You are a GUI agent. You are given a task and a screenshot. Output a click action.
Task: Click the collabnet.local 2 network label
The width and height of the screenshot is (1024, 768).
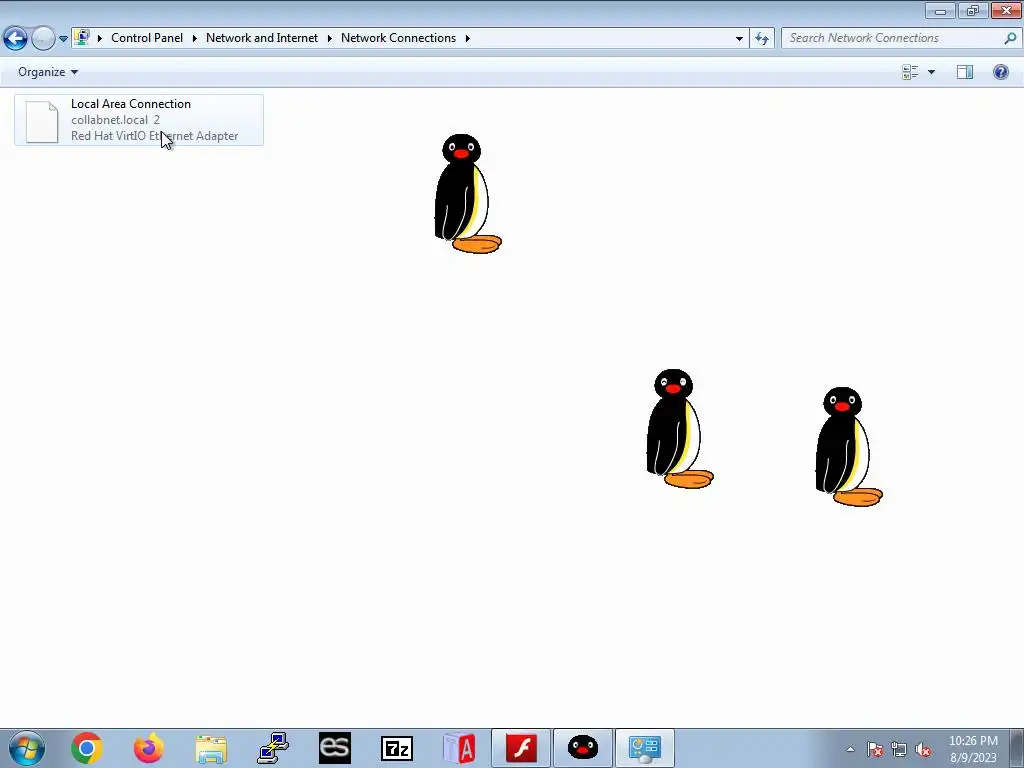116,120
